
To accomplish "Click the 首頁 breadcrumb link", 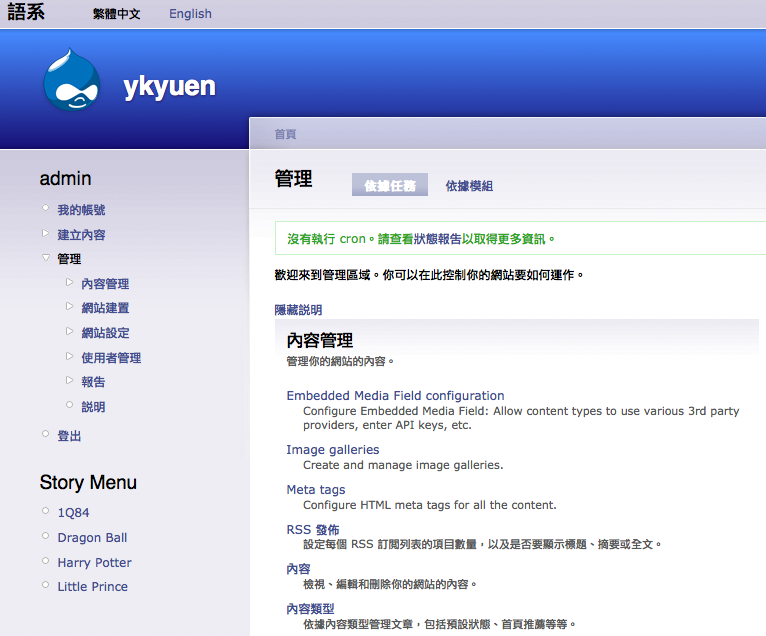I will [285, 134].
